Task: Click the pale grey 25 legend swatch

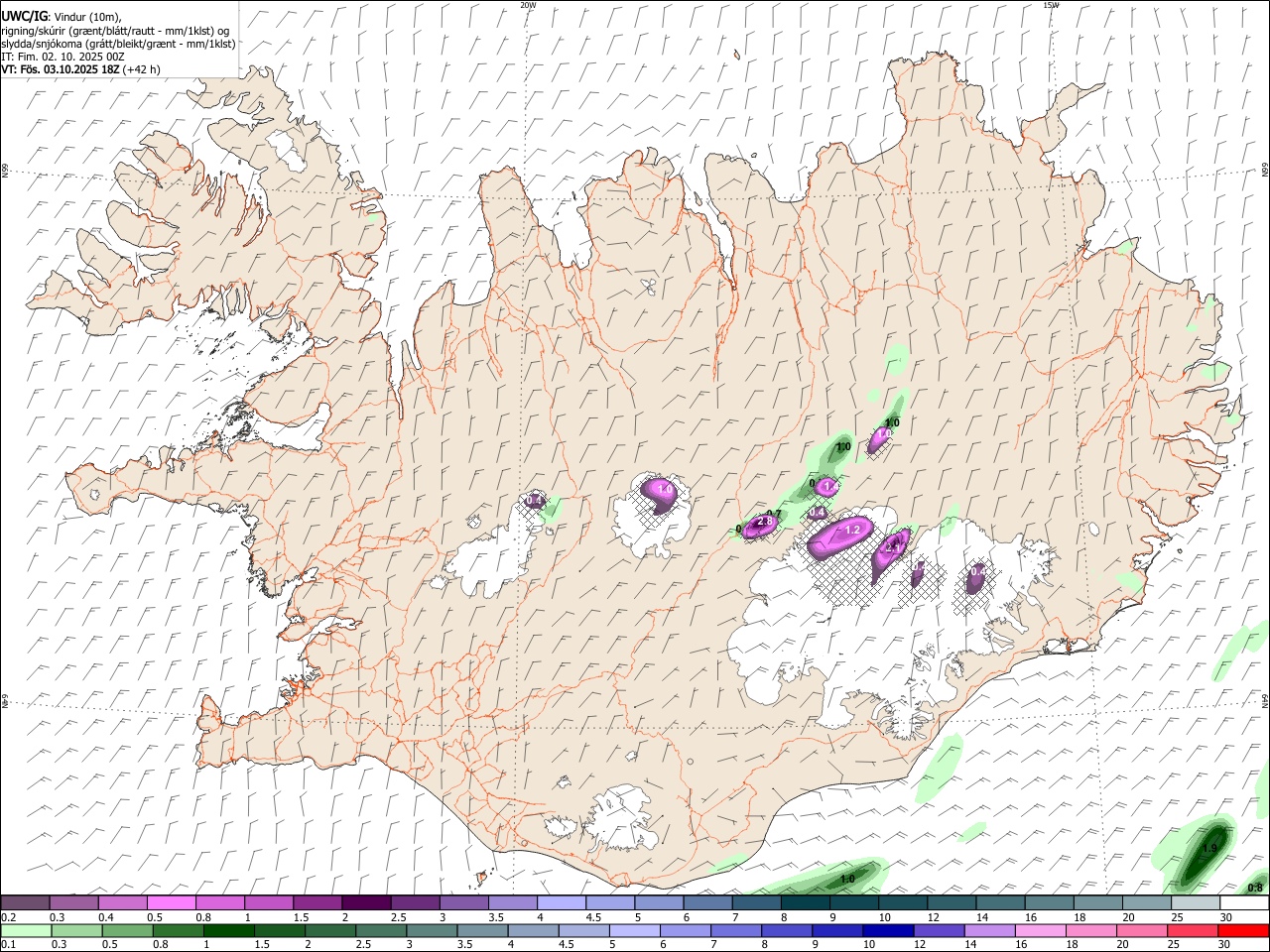Action: coord(1195,902)
